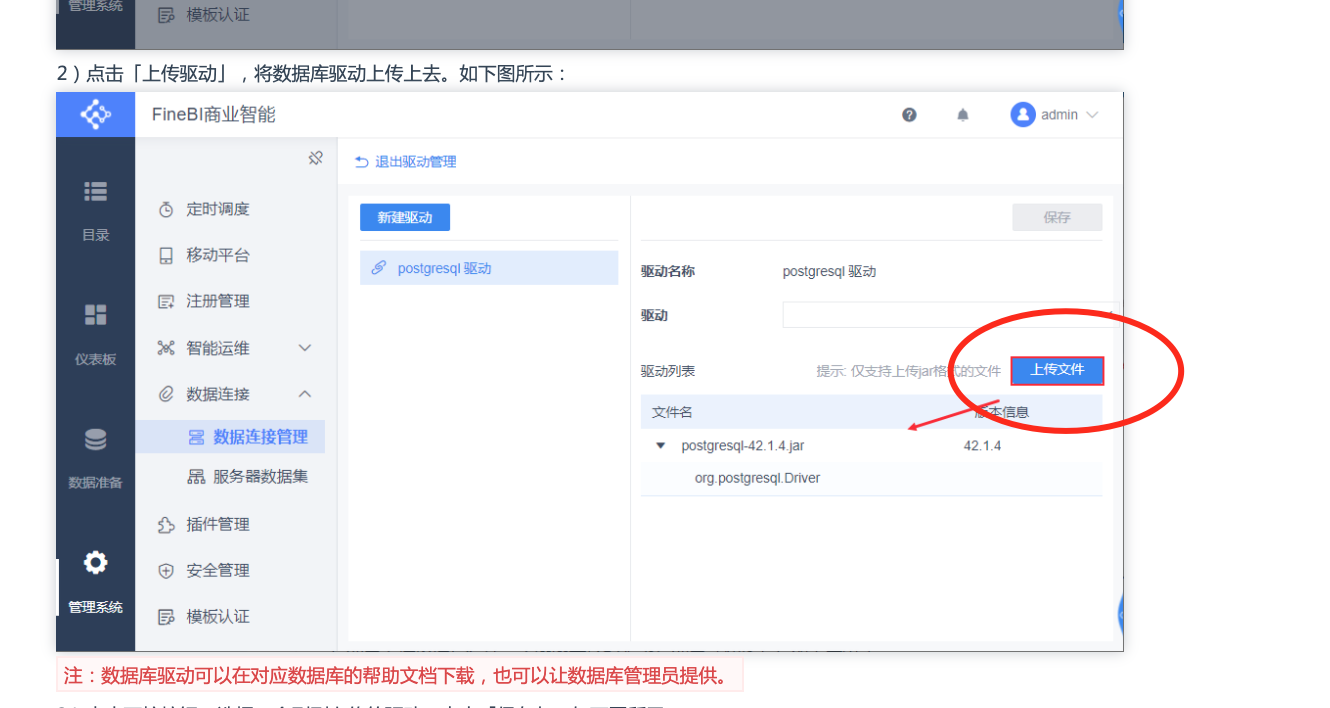Collapse the postgresql-42.1.4.jar row triangle
Viewport: 1330px width, 708px height.
(660, 446)
